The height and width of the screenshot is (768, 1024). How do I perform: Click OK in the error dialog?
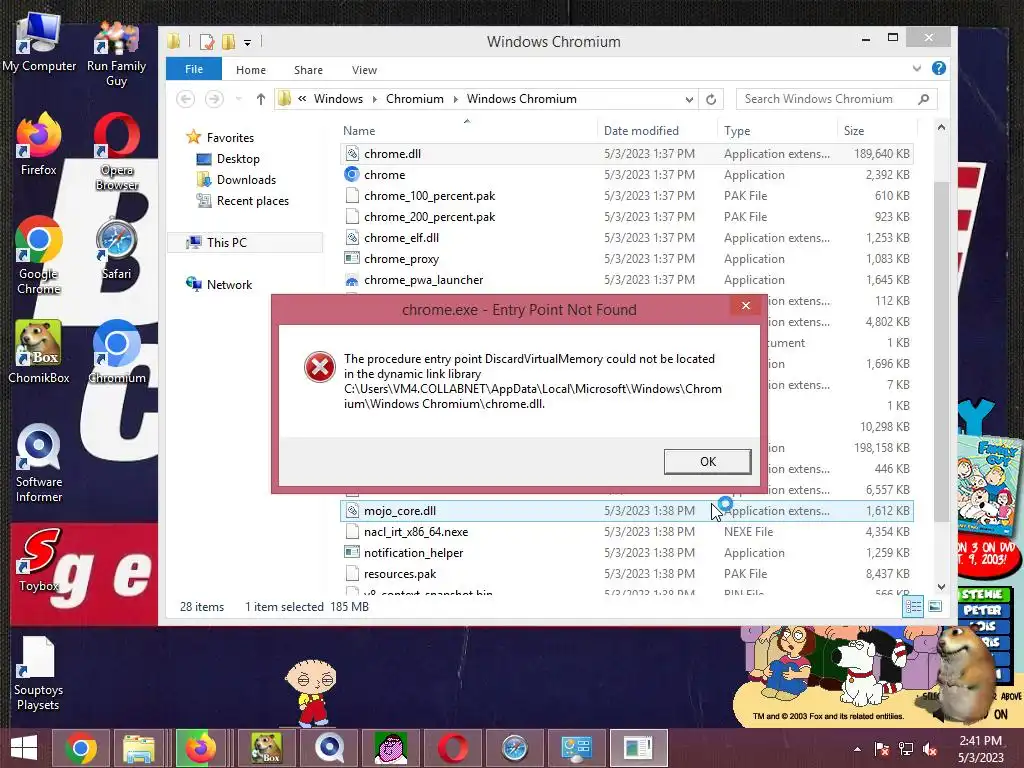pyautogui.click(x=707, y=462)
